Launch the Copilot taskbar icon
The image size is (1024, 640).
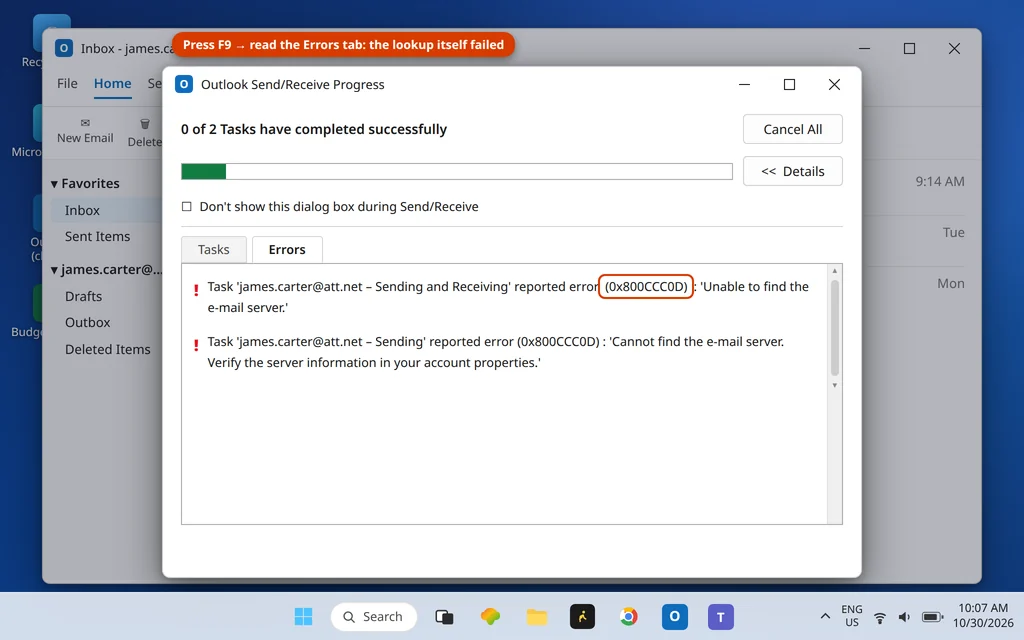tap(490, 616)
